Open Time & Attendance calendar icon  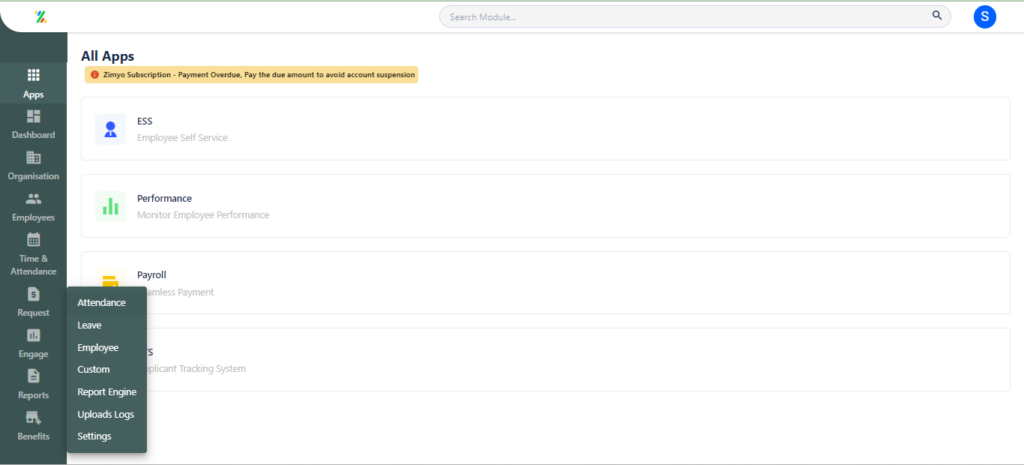[x=33, y=240]
